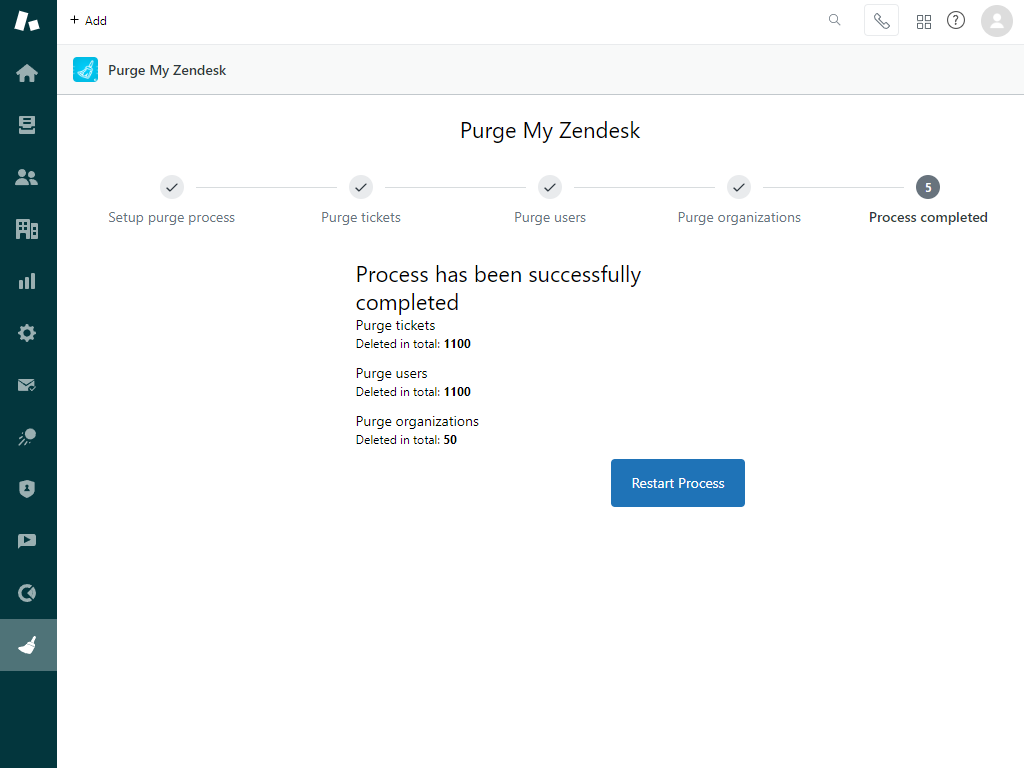Open the security shield icon in sidebar
1024x768 pixels.
(x=27, y=489)
